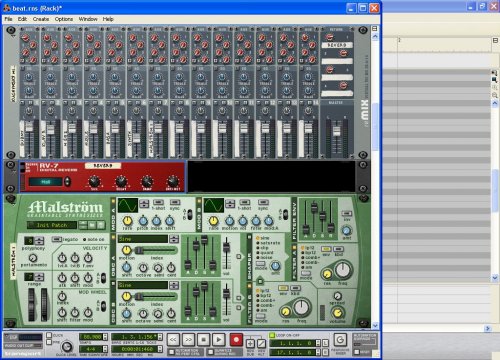Click the Malström yellow master volume knob

click(337, 313)
